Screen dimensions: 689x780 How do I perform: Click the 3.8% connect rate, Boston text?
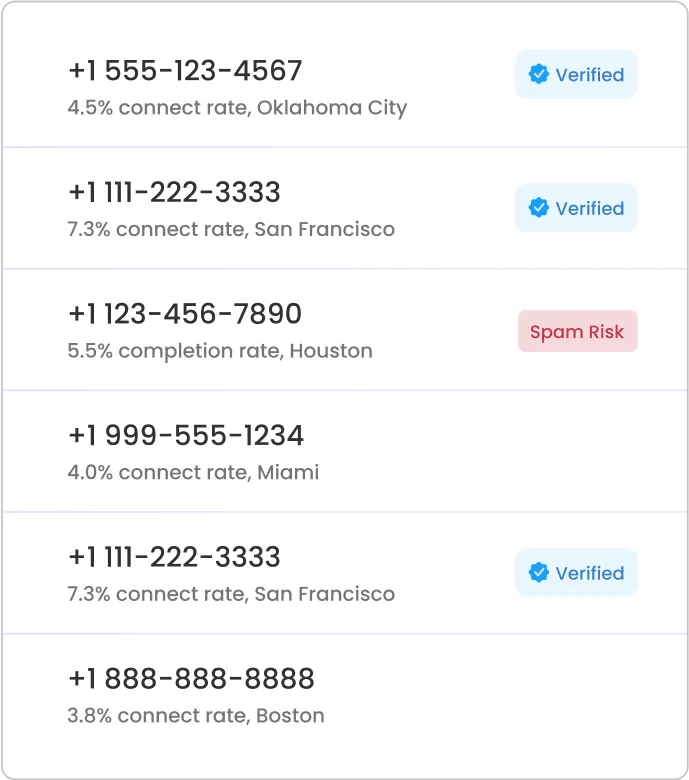196,715
